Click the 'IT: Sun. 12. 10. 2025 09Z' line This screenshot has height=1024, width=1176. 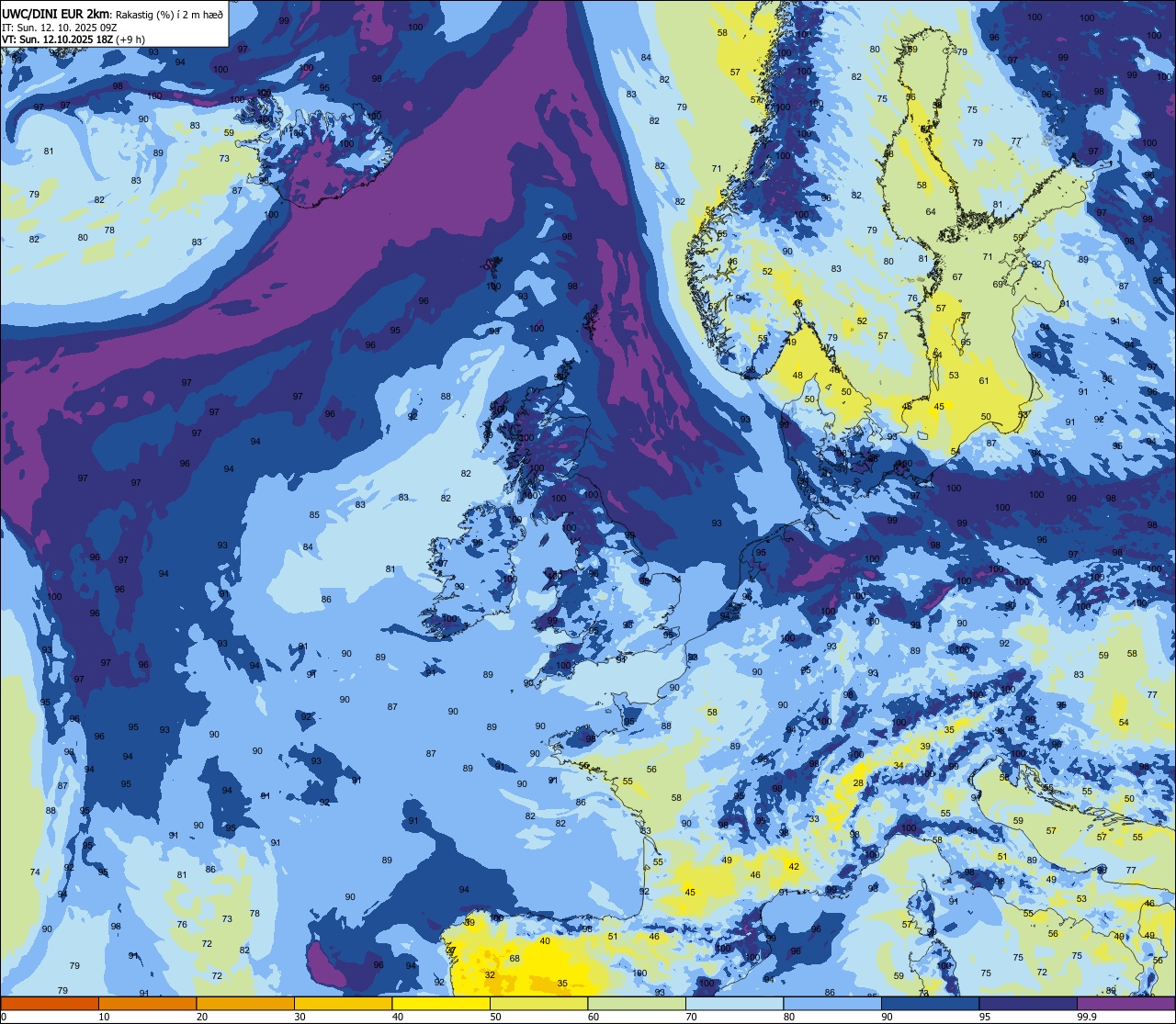61,27
